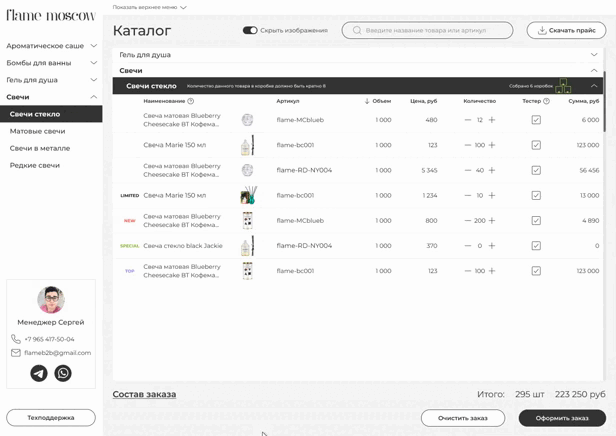Viewport: 616px width, 436px height.
Task: Open Техподдержка support button
Action: tap(51, 418)
